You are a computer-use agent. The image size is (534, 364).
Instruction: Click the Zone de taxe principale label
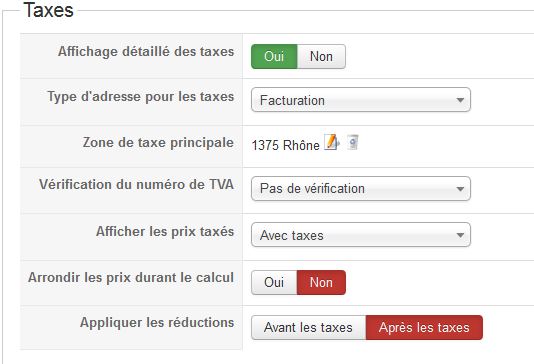click(x=158, y=142)
